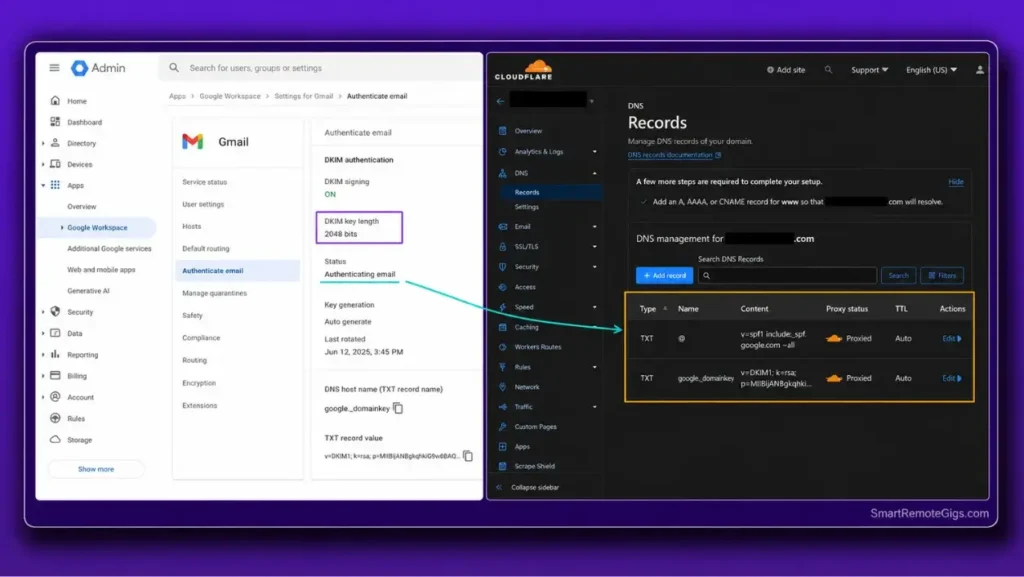
Task: Hide the setup steps notice
Action: (955, 181)
